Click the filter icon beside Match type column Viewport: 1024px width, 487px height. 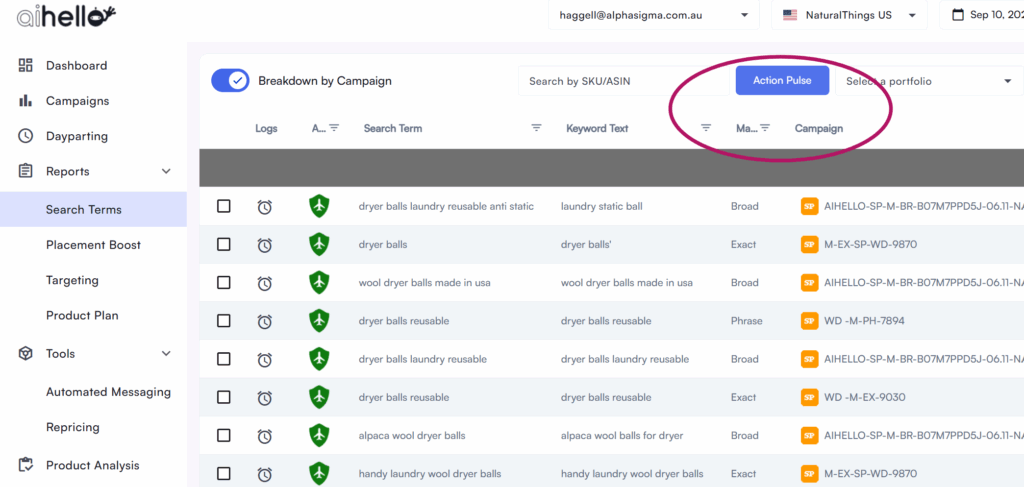(x=765, y=128)
